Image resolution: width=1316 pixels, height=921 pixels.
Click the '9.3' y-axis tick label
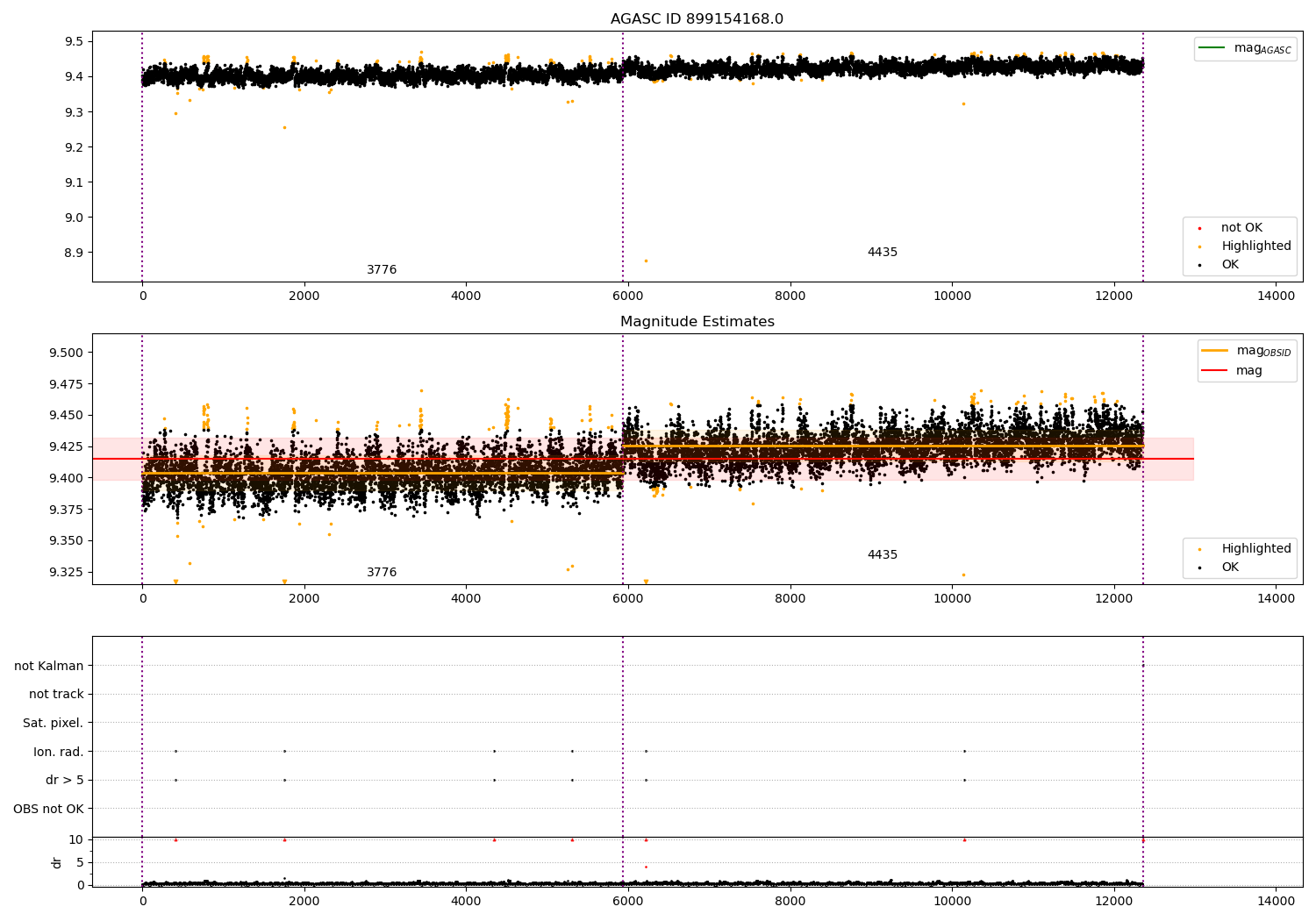click(x=74, y=112)
